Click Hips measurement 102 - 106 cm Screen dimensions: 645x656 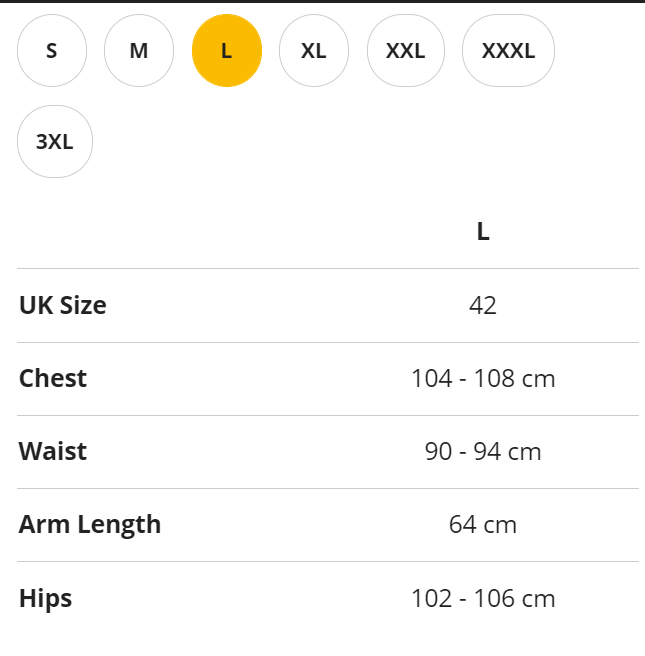483,598
